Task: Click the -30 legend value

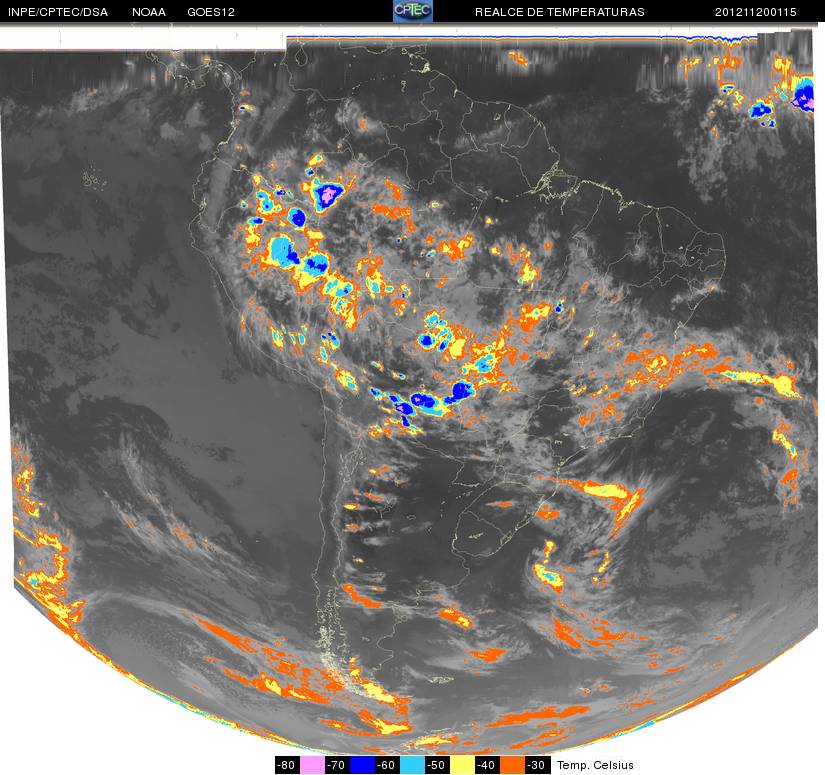Action: point(538,765)
